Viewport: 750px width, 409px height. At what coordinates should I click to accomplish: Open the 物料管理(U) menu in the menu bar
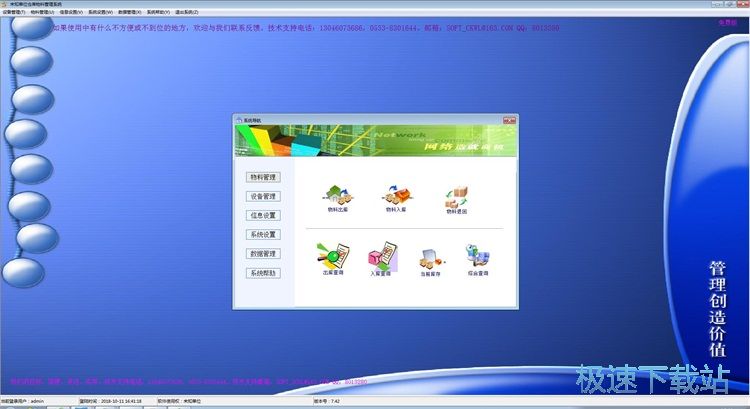(42, 12)
